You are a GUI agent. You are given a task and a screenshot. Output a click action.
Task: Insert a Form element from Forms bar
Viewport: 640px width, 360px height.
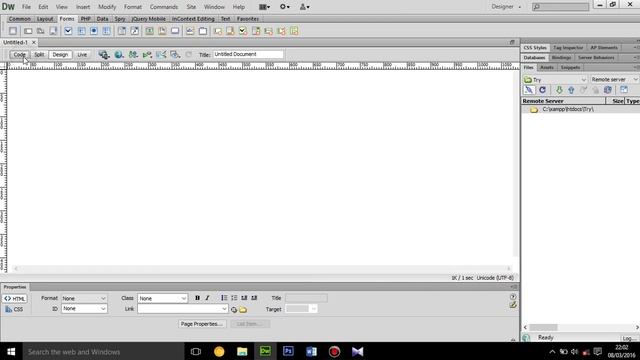pyautogui.click(x=13, y=31)
